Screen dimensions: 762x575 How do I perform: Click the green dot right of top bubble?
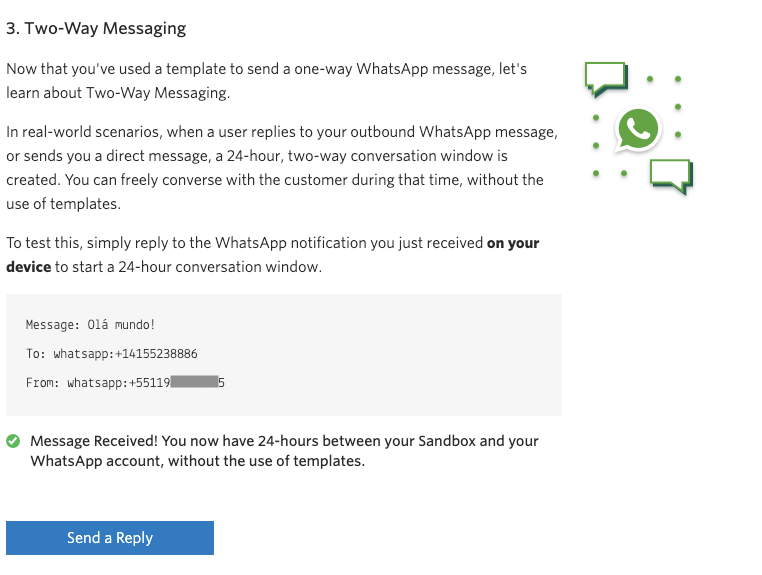coord(650,79)
